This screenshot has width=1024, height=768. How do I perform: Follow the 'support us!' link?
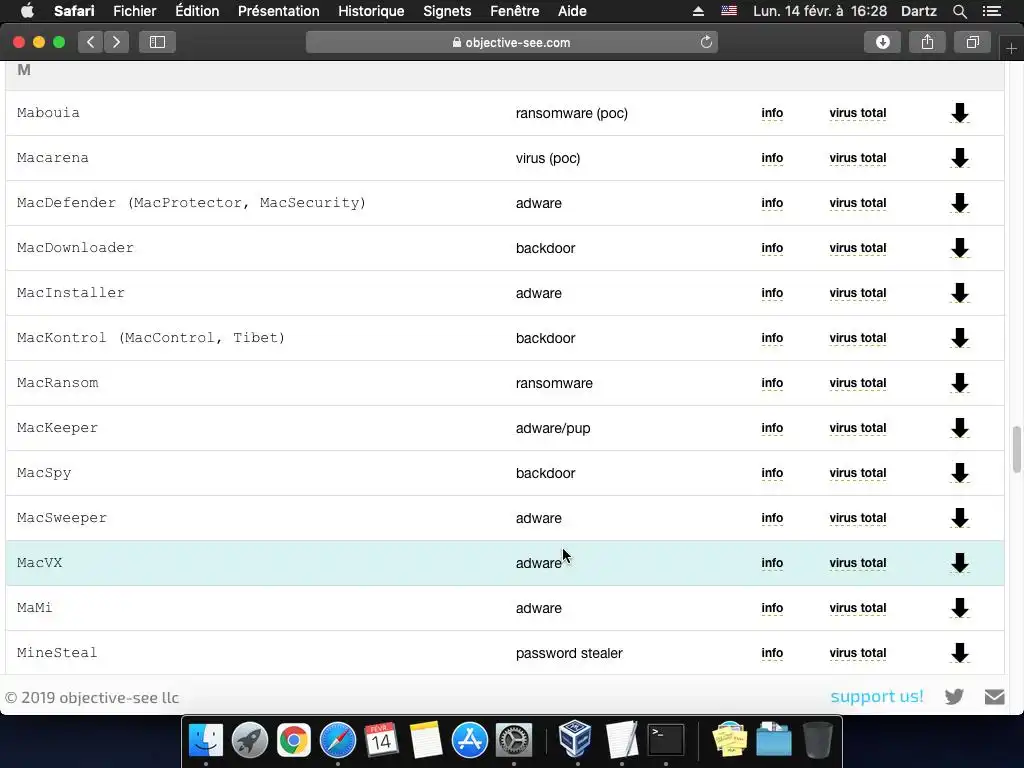coord(876,696)
